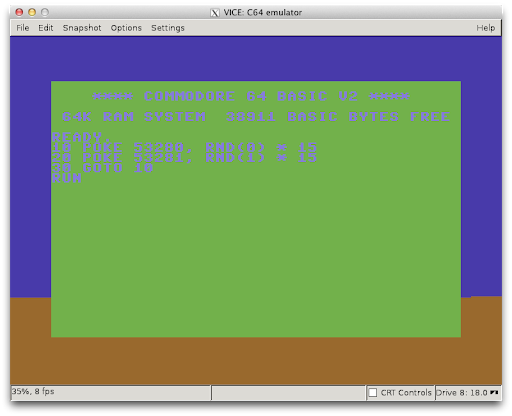This screenshot has width=512, height=416.
Task: Enable the CRT Controls checkbox
Action: click(x=373, y=393)
